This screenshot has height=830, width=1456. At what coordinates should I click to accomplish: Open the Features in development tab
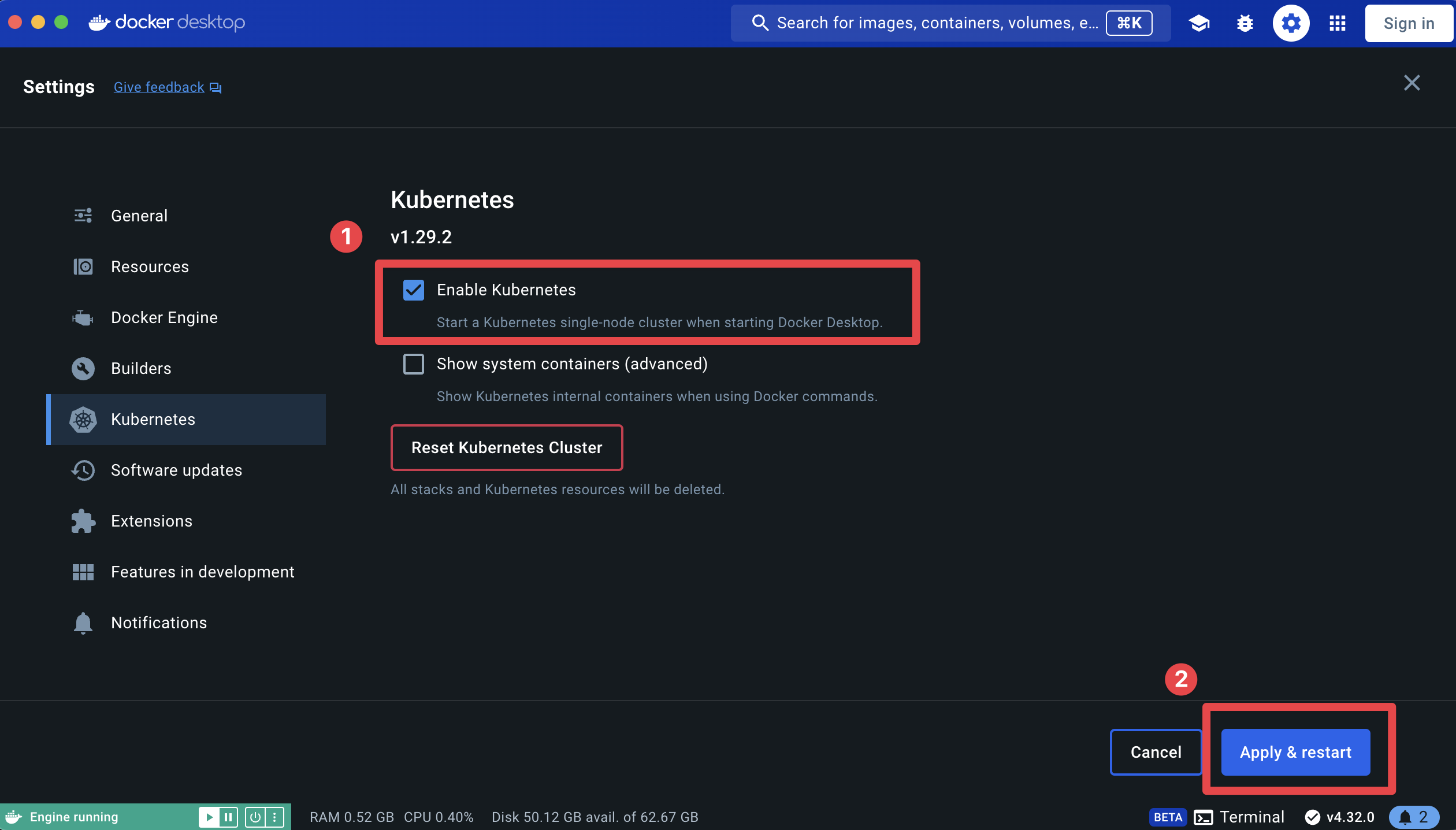(186, 572)
